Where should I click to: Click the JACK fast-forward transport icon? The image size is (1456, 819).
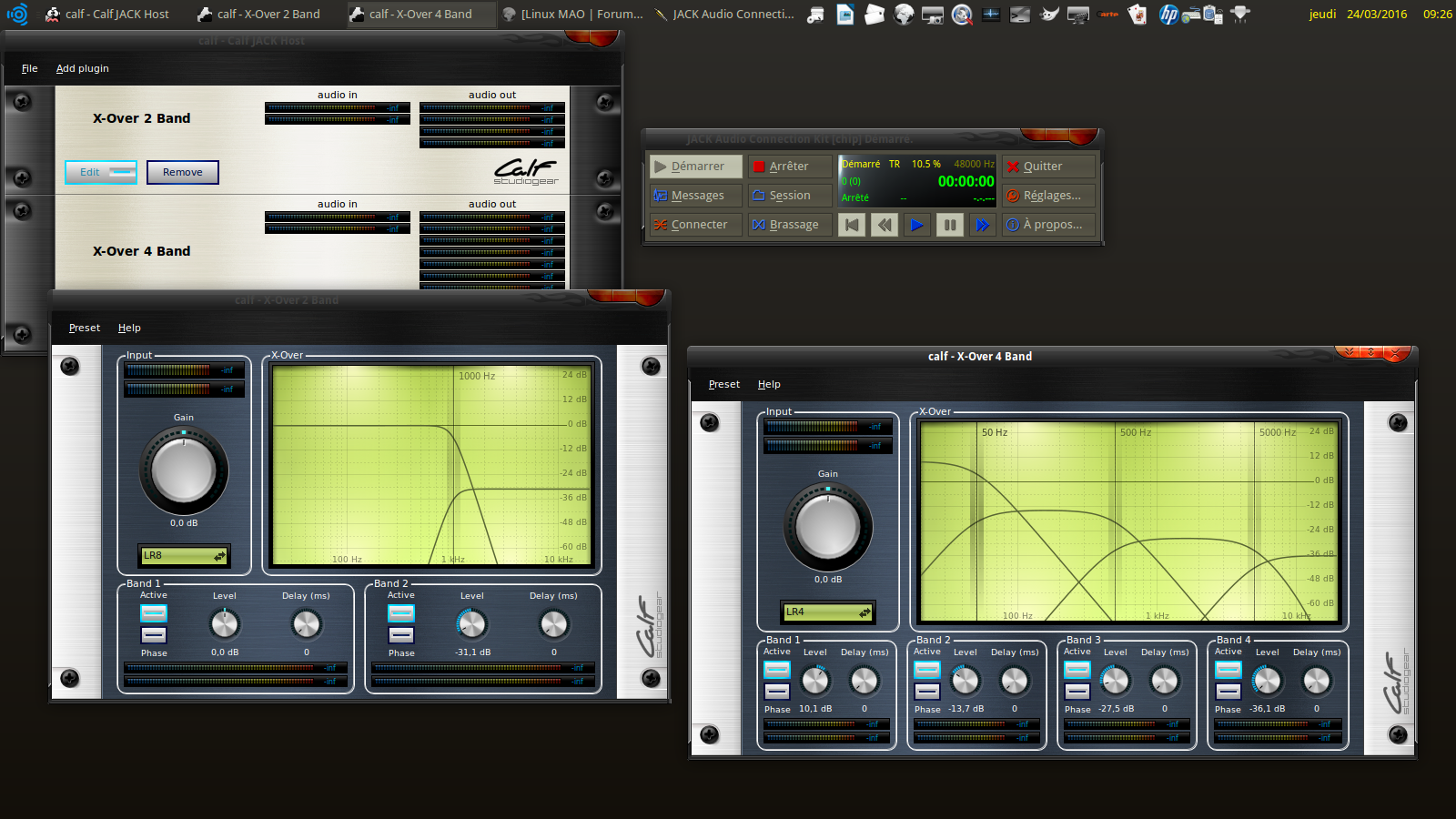click(x=982, y=225)
